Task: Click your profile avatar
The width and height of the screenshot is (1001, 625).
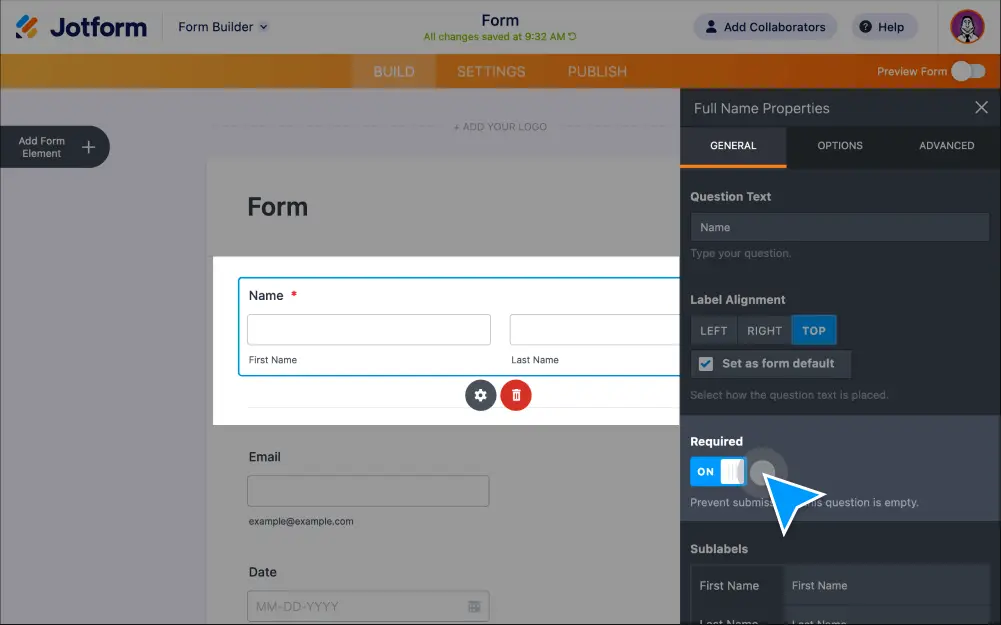Action: click(965, 27)
